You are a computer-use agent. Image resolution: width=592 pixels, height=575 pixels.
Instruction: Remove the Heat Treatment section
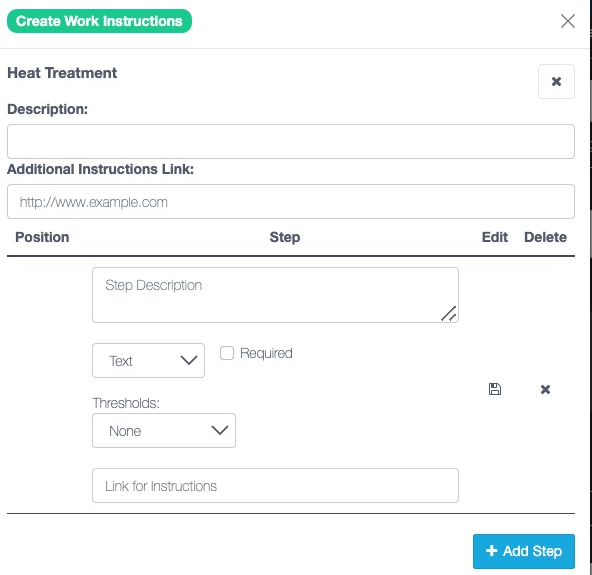556,82
